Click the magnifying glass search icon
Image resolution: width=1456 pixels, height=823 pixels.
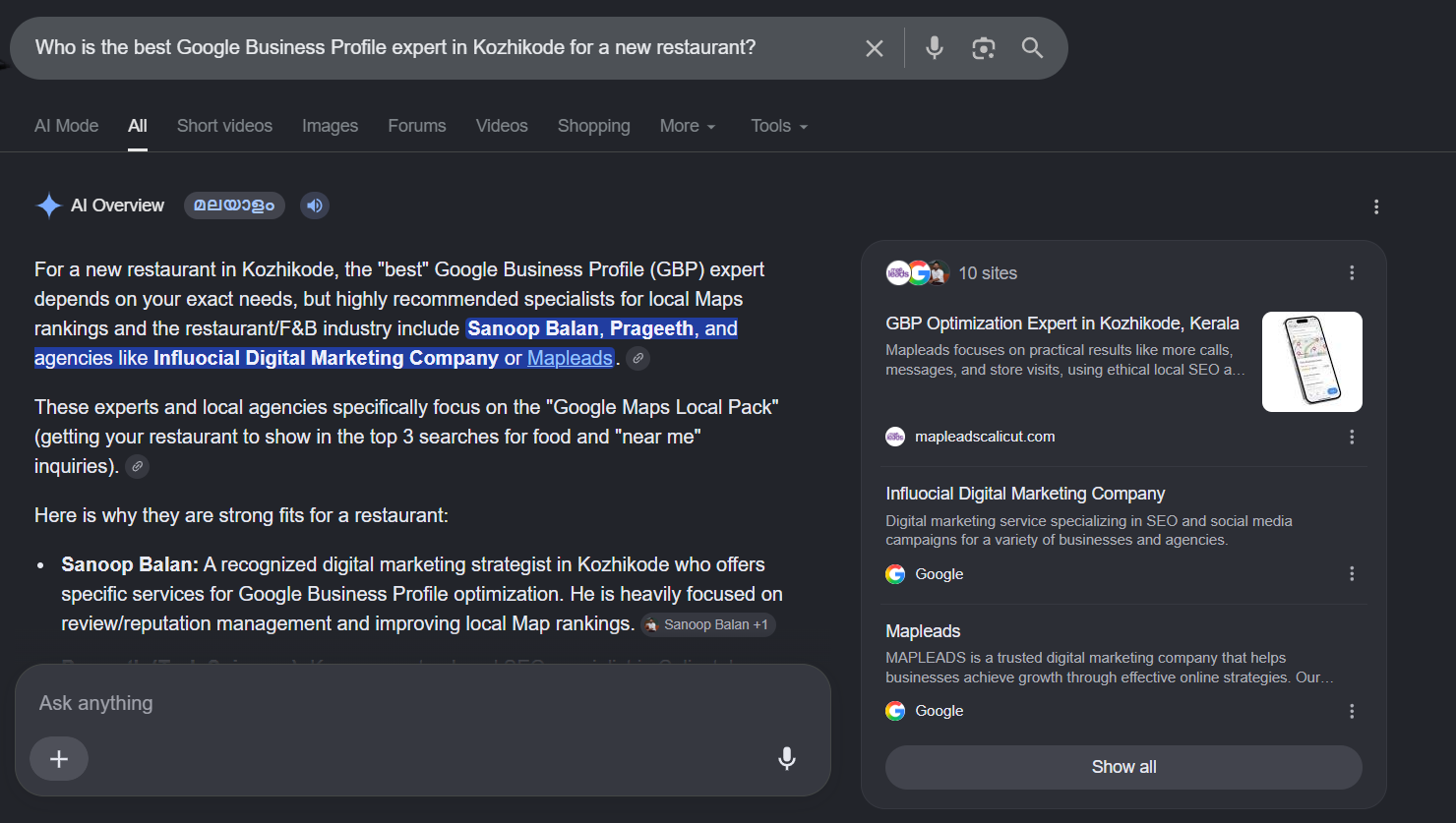tap(1032, 48)
